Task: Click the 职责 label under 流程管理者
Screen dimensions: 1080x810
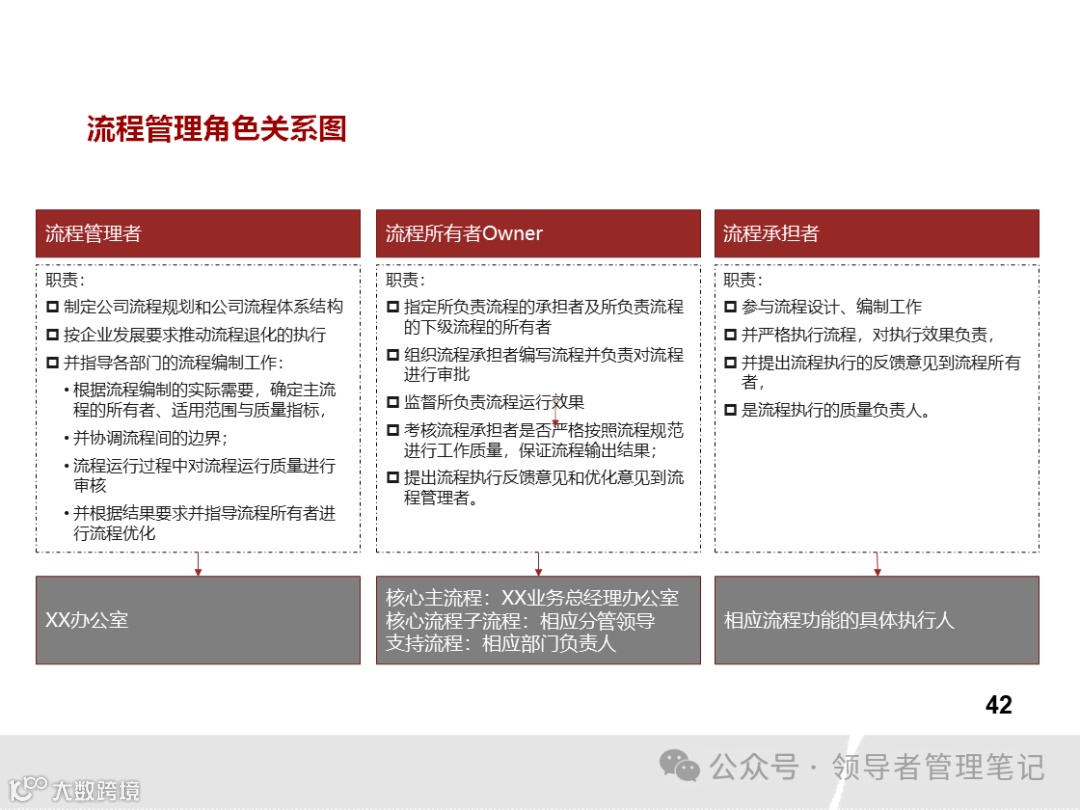Action: coord(65,280)
